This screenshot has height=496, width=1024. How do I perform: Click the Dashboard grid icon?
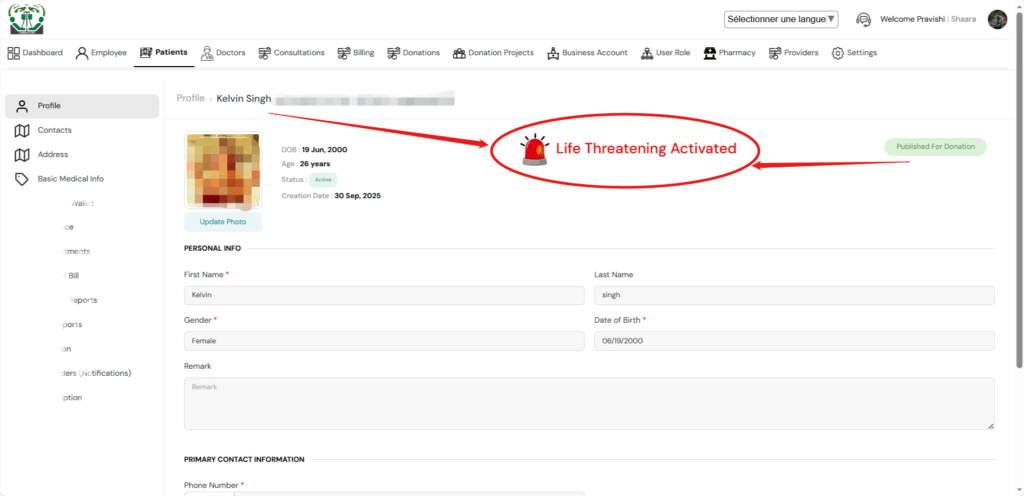(14, 53)
